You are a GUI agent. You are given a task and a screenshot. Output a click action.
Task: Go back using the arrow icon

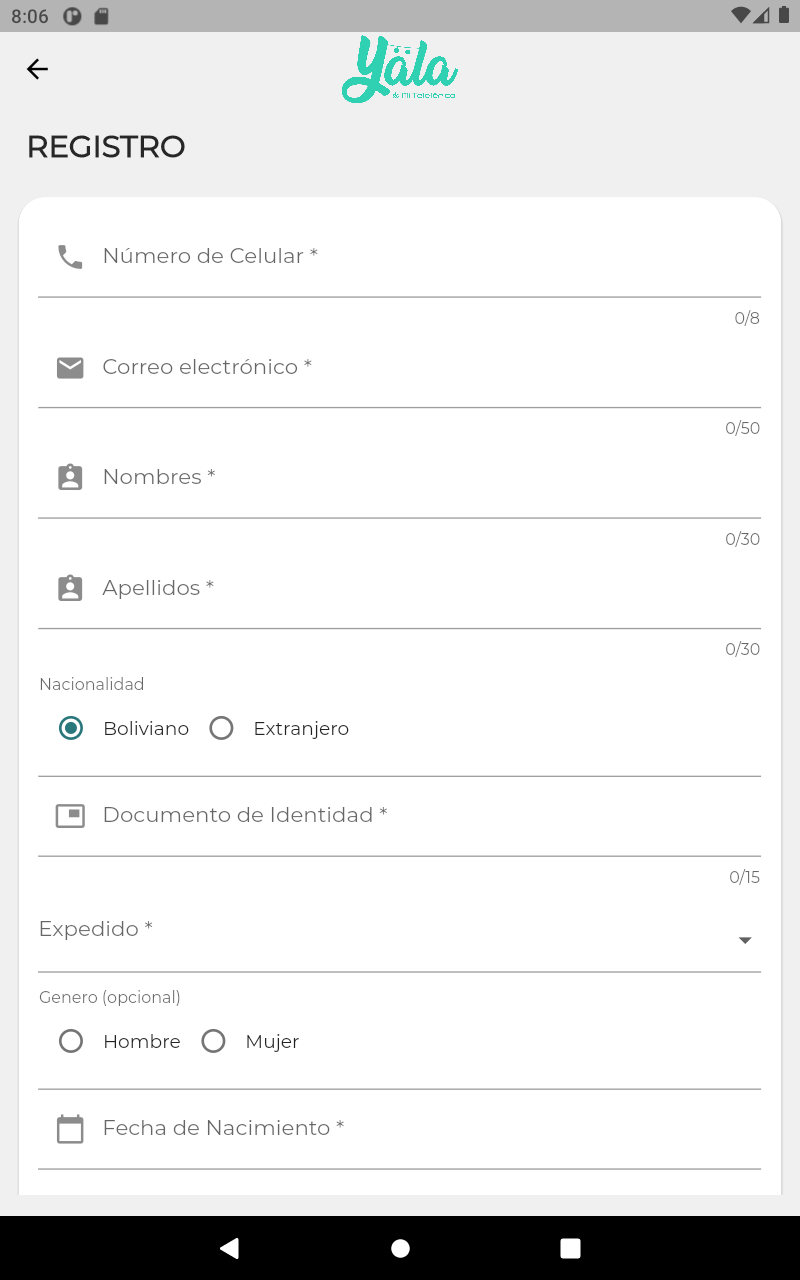tap(37, 69)
